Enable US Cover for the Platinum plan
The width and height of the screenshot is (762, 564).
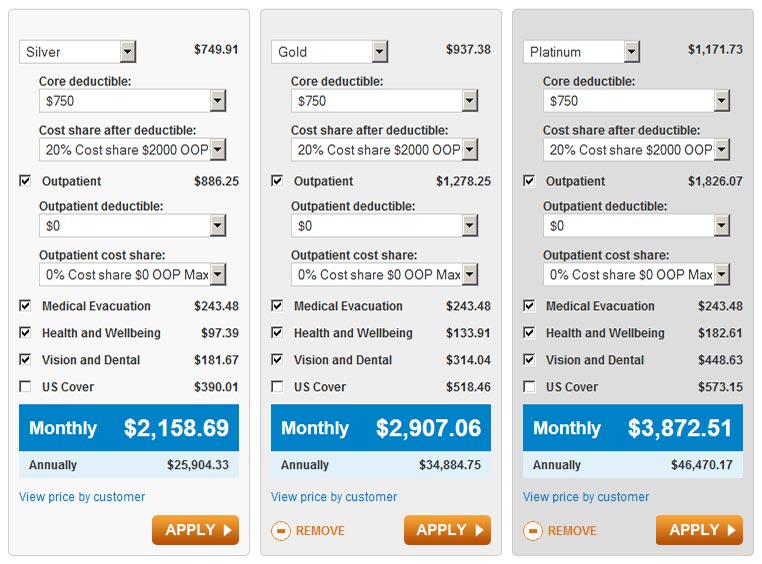coord(529,386)
